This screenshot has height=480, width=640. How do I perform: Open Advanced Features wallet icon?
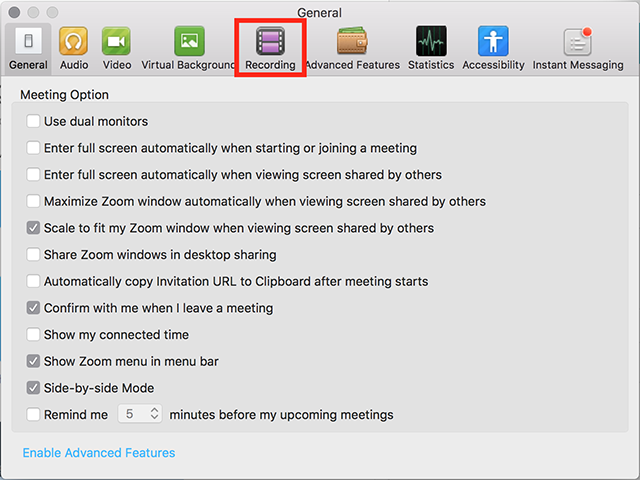(x=352, y=42)
